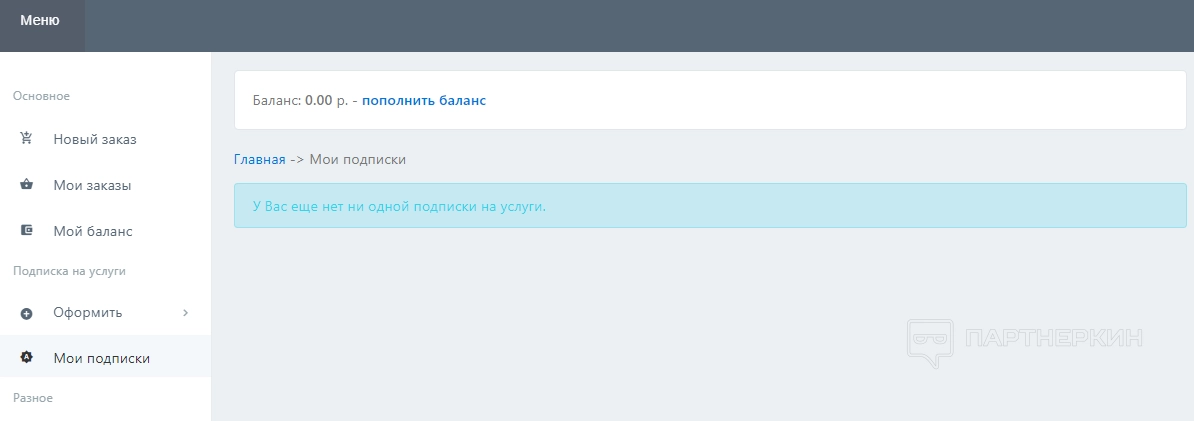
Task: Click the gear badge icon beside Мои подписки
Action: pyautogui.click(x=27, y=358)
